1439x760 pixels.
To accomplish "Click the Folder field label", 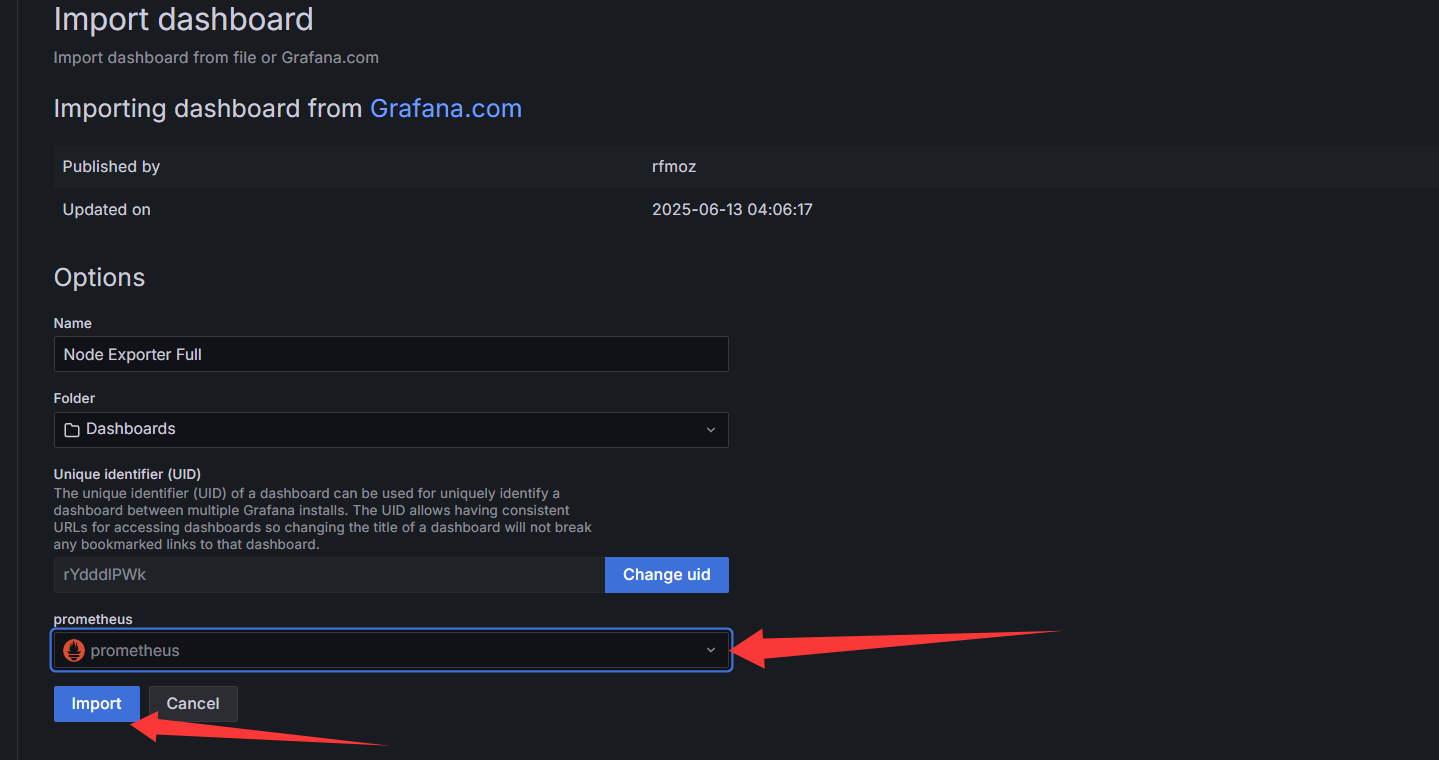I will pyautogui.click(x=74, y=398).
